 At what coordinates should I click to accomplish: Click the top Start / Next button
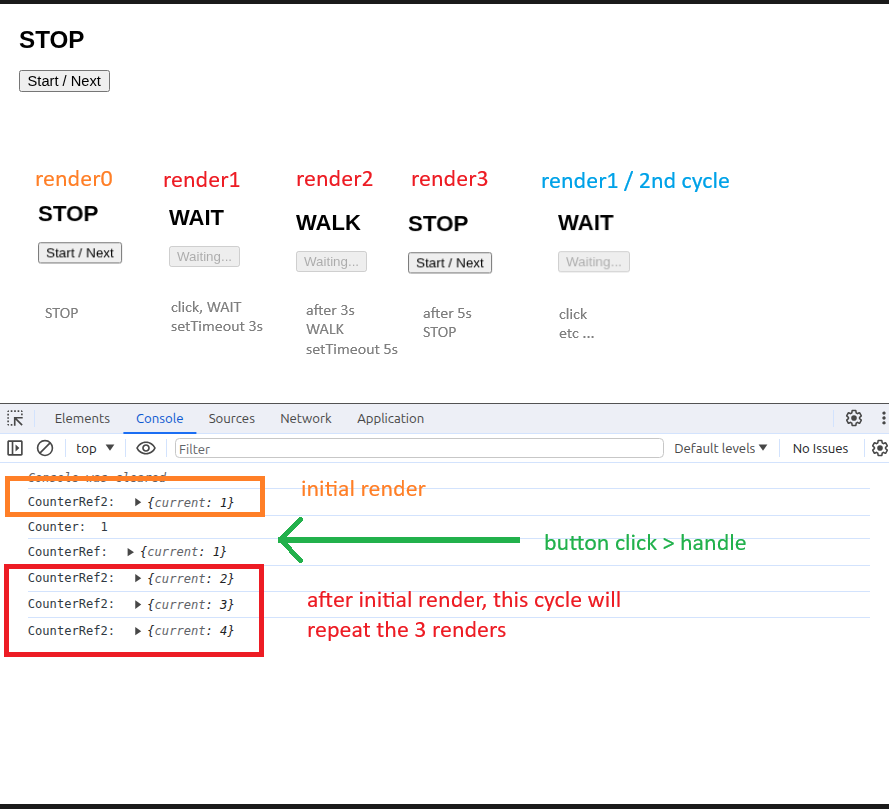click(64, 81)
